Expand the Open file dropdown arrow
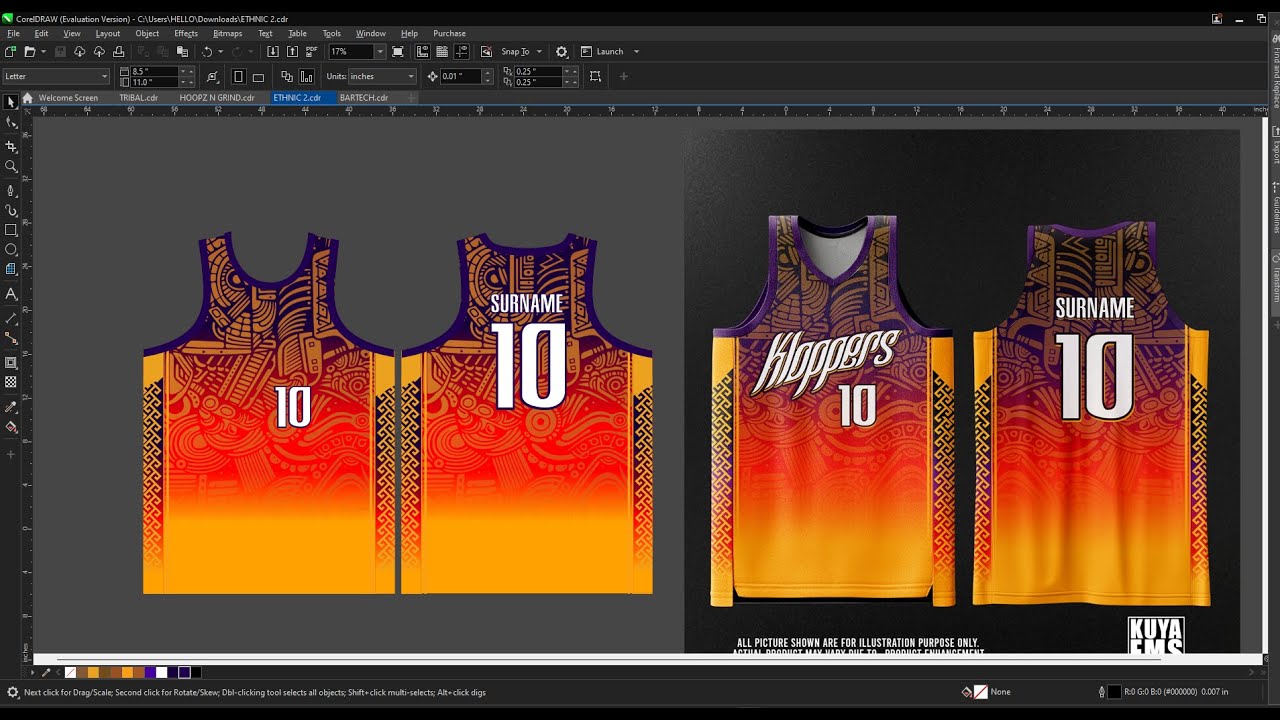 pyautogui.click(x=43, y=51)
